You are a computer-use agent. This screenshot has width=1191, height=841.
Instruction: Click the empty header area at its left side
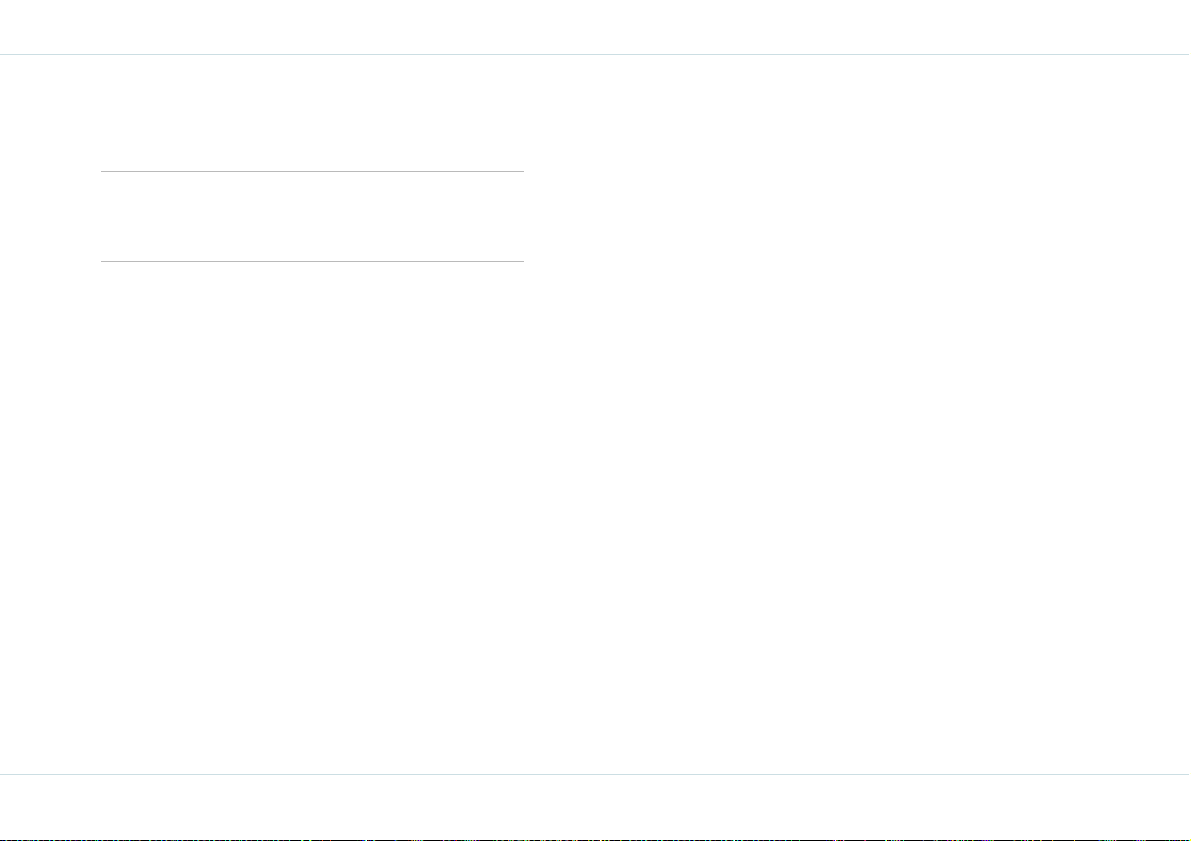[128, 27]
